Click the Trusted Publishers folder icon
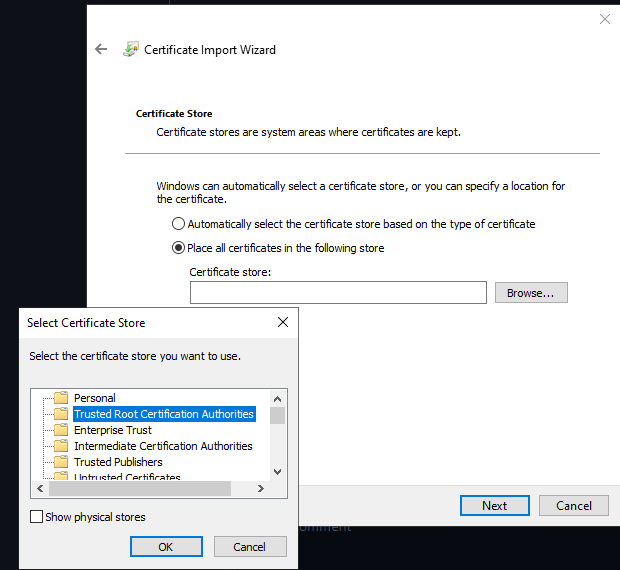620x570 pixels. 61,462
